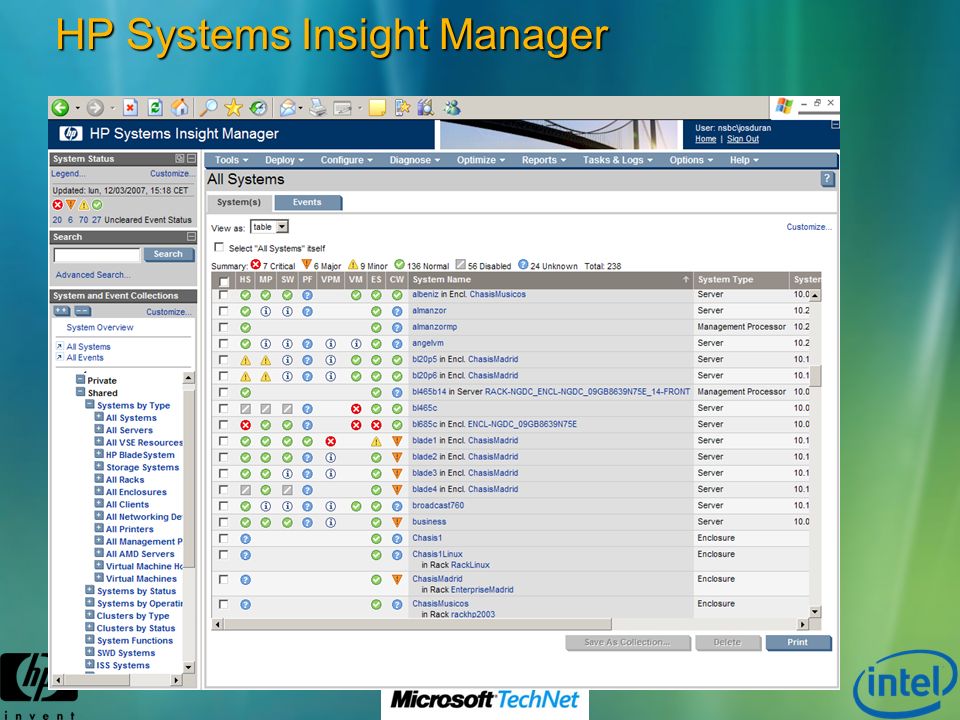Maximize the System Status panel
This screenshot has height=720, width=960.
click(179, 159)
